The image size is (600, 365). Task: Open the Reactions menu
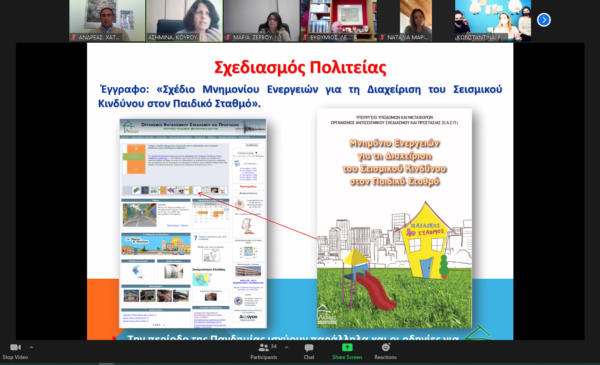click(x=385, y=351)
